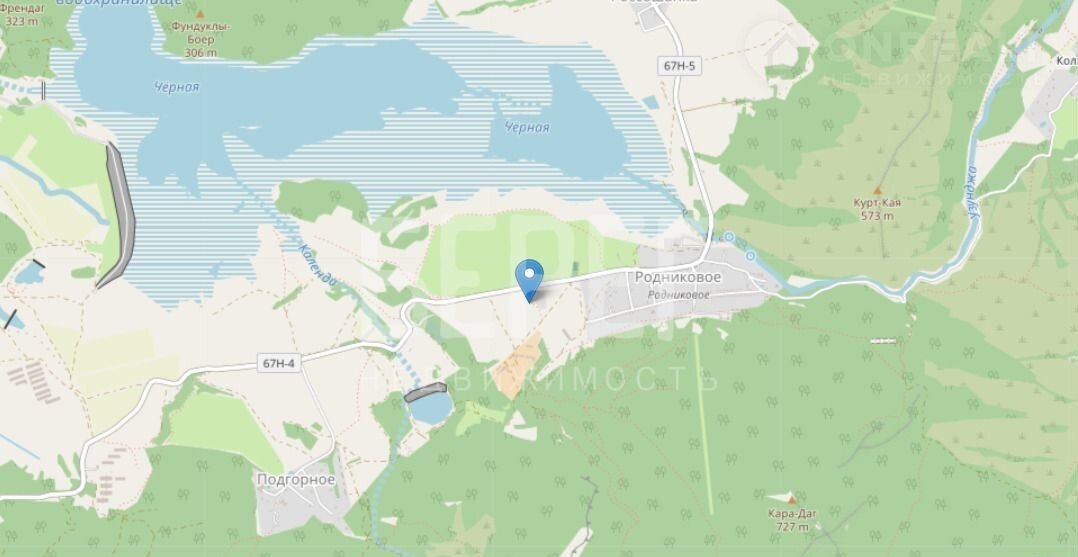The height and width of the screenshot is (557, 1078).
Task: Click the 67Н-4 road shield
Action: pyautogui.click(x=280, y=362)
